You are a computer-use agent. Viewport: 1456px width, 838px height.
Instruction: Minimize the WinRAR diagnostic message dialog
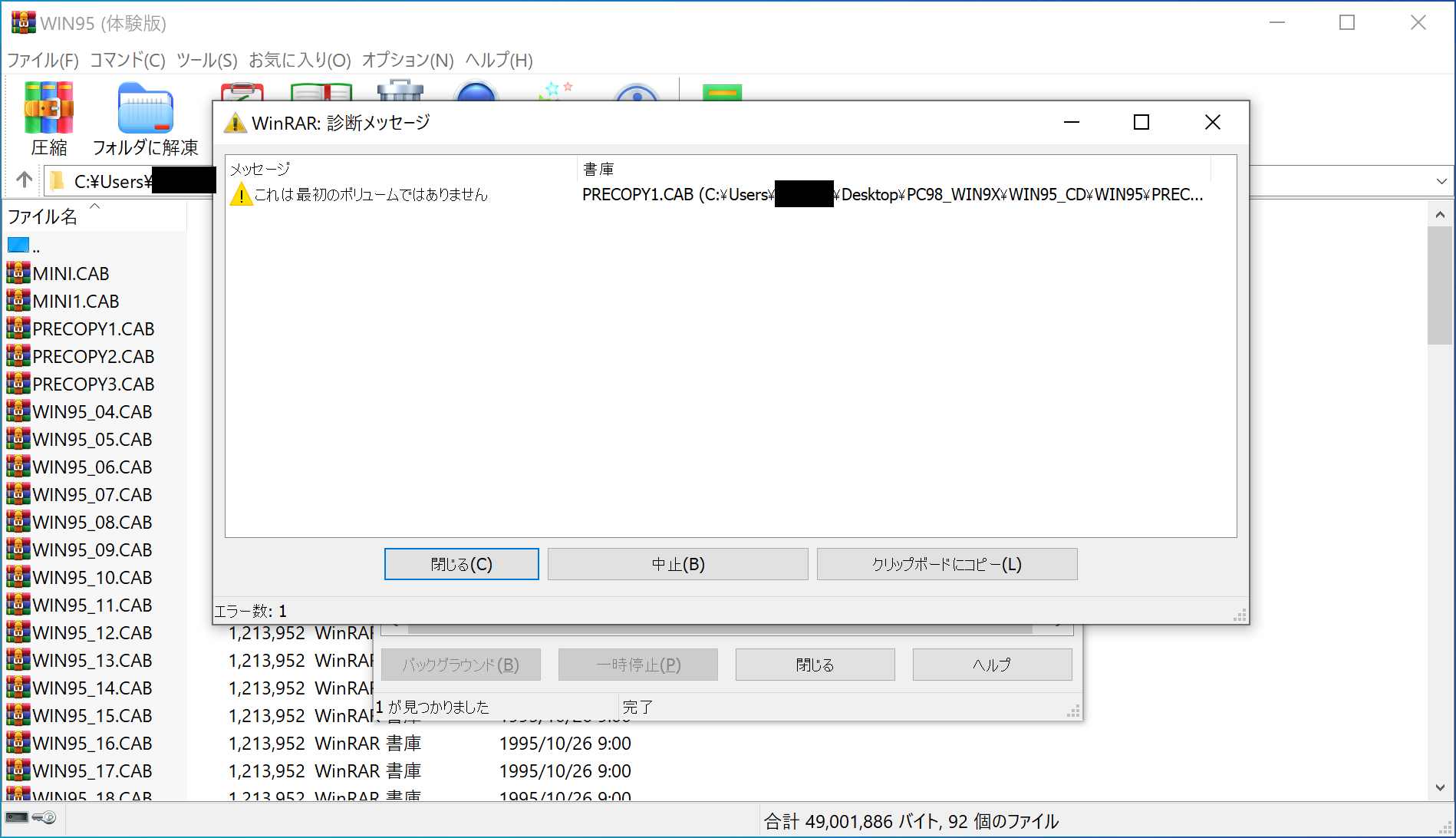(x=1072, y=122)
